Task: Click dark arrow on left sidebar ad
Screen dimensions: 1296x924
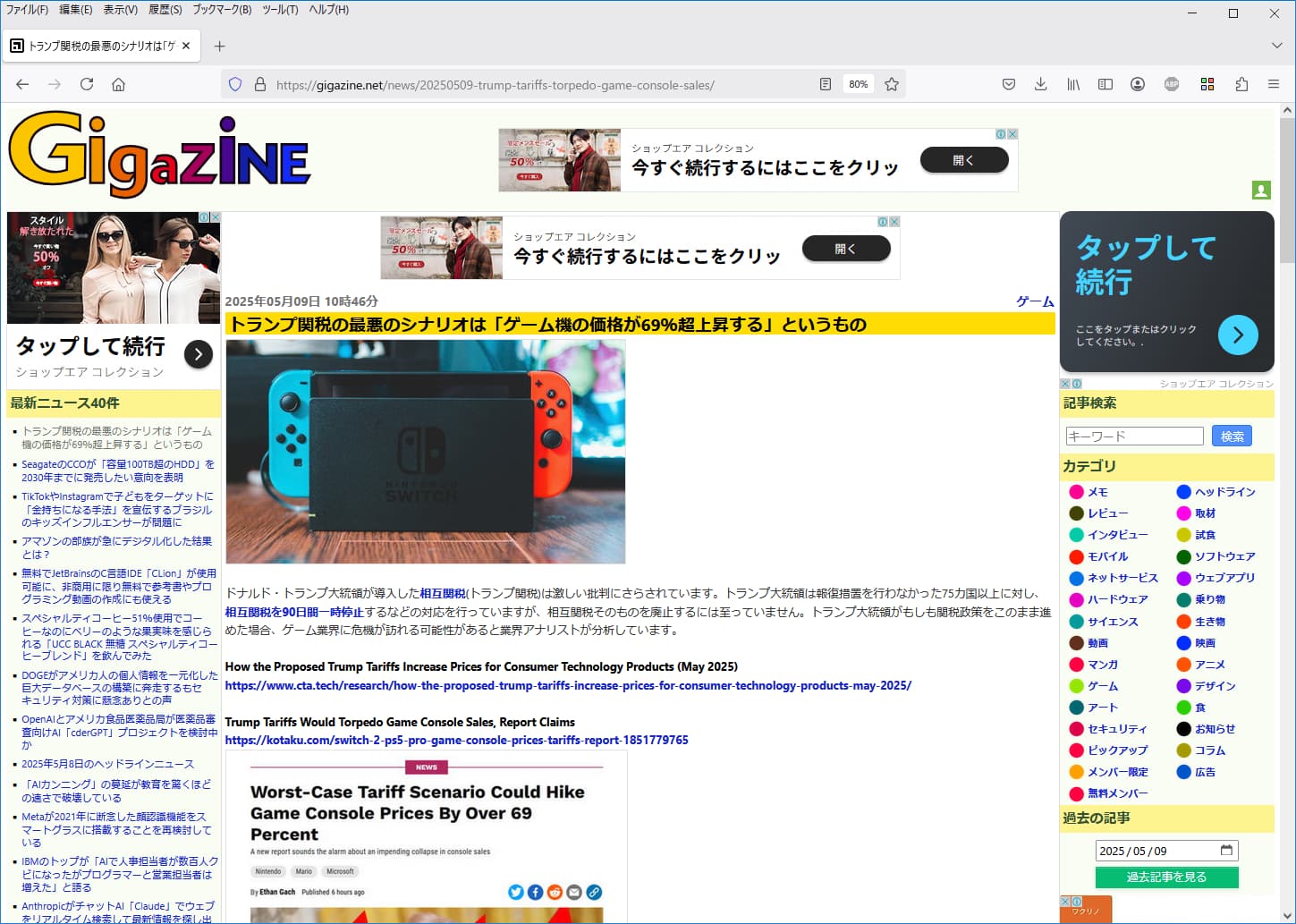Action: pos(199,354)
